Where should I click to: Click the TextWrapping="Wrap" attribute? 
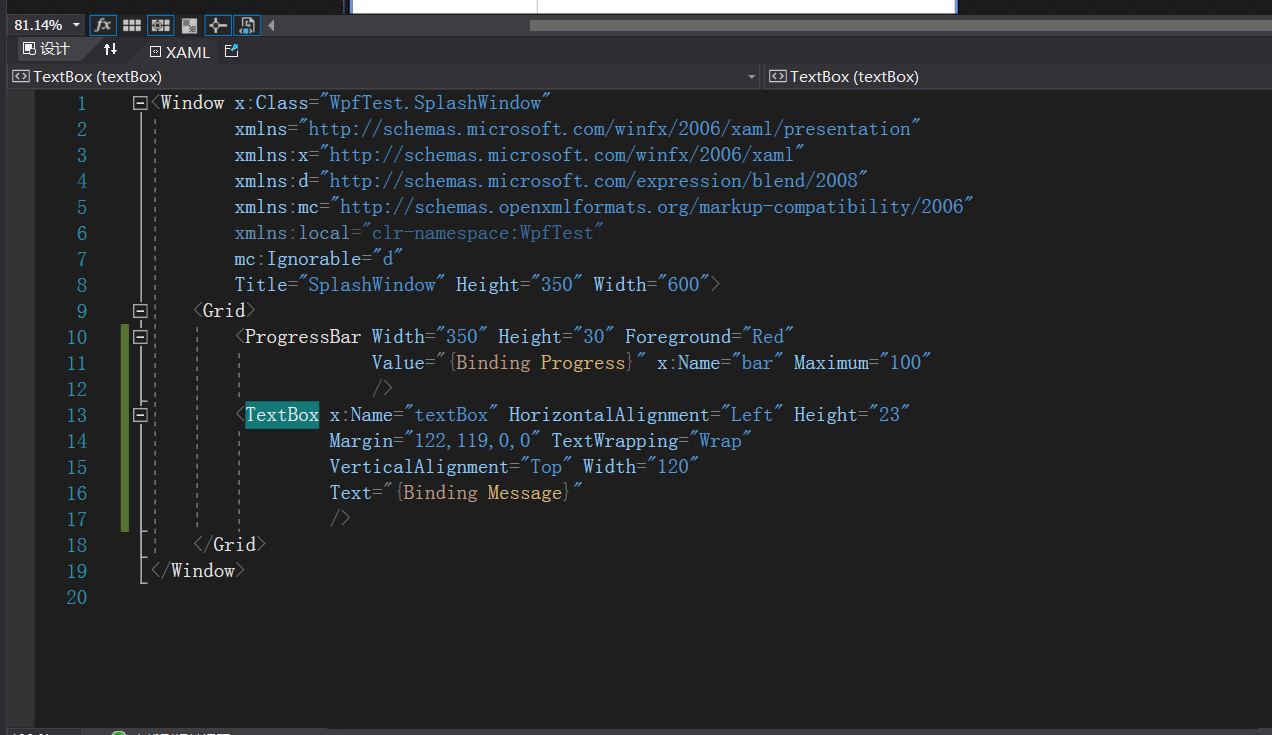652,441
